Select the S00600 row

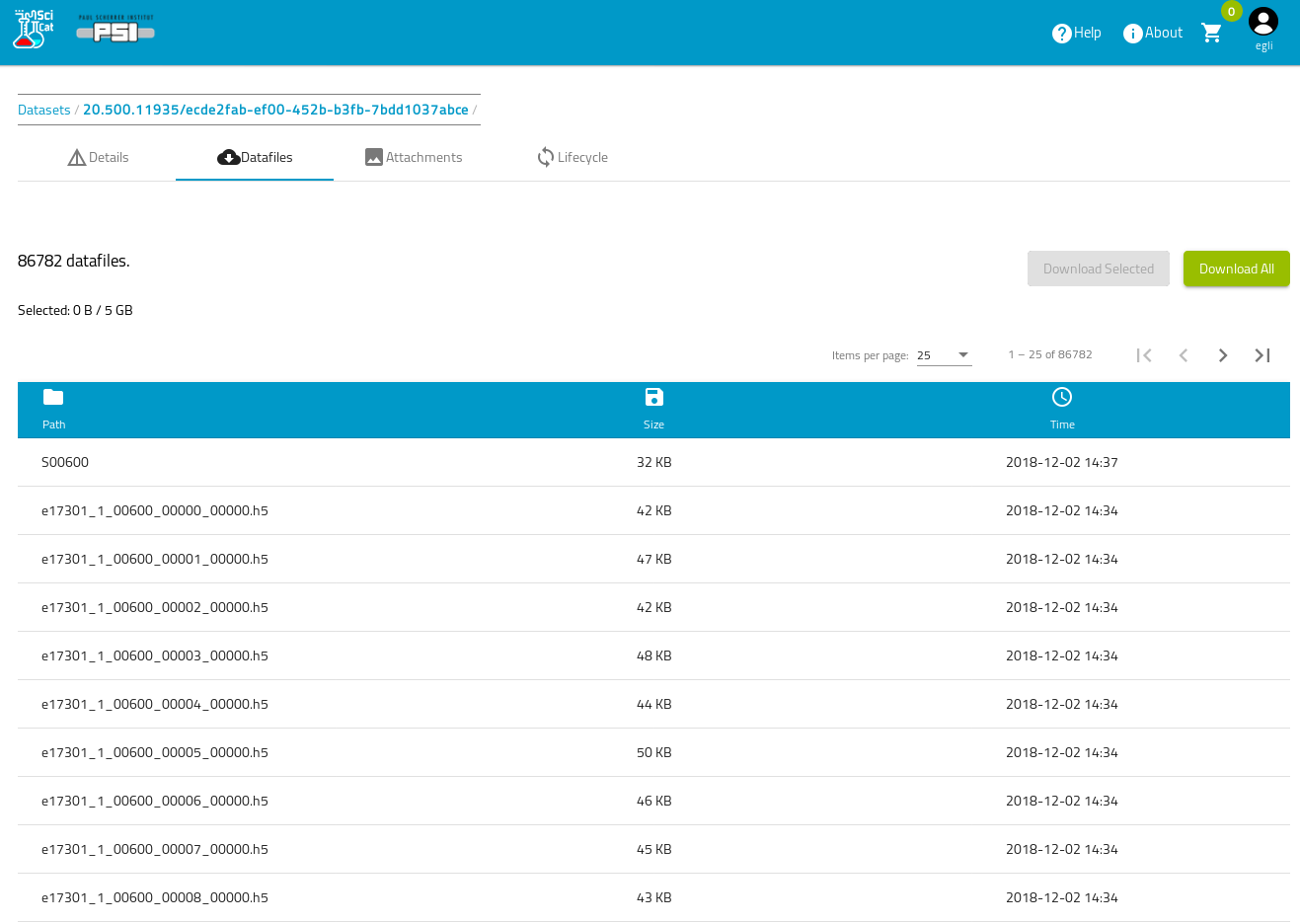tap(65, 462)
